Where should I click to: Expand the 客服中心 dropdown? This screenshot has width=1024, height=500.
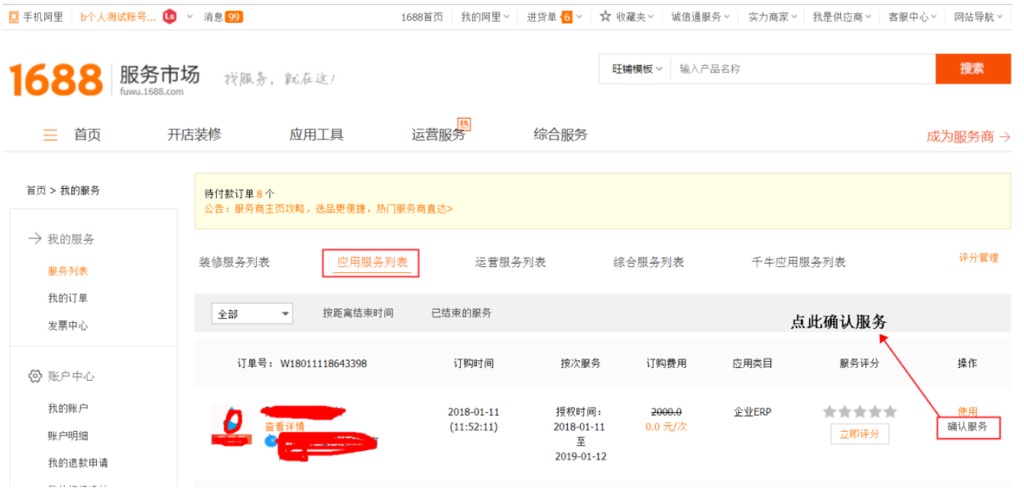click(x=934, y=17)
